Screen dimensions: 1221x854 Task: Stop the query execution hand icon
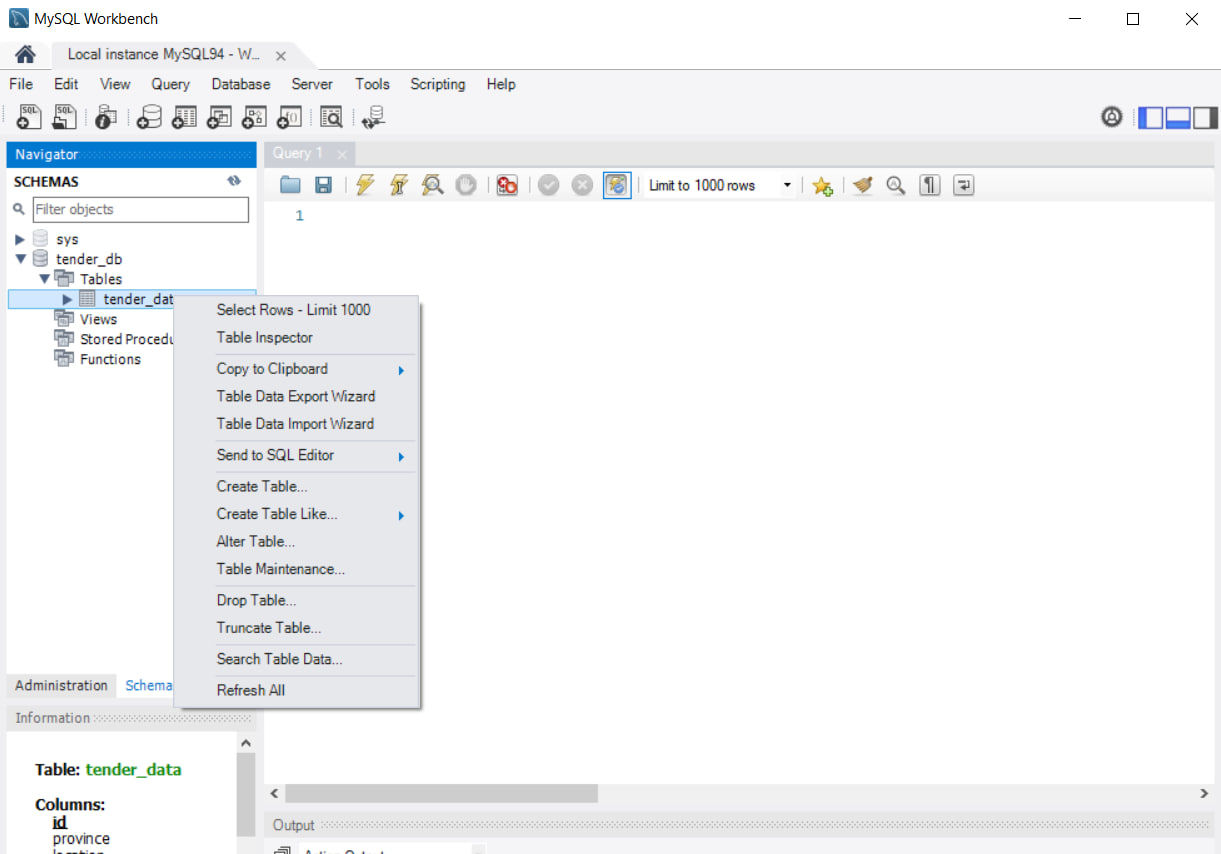465,185
